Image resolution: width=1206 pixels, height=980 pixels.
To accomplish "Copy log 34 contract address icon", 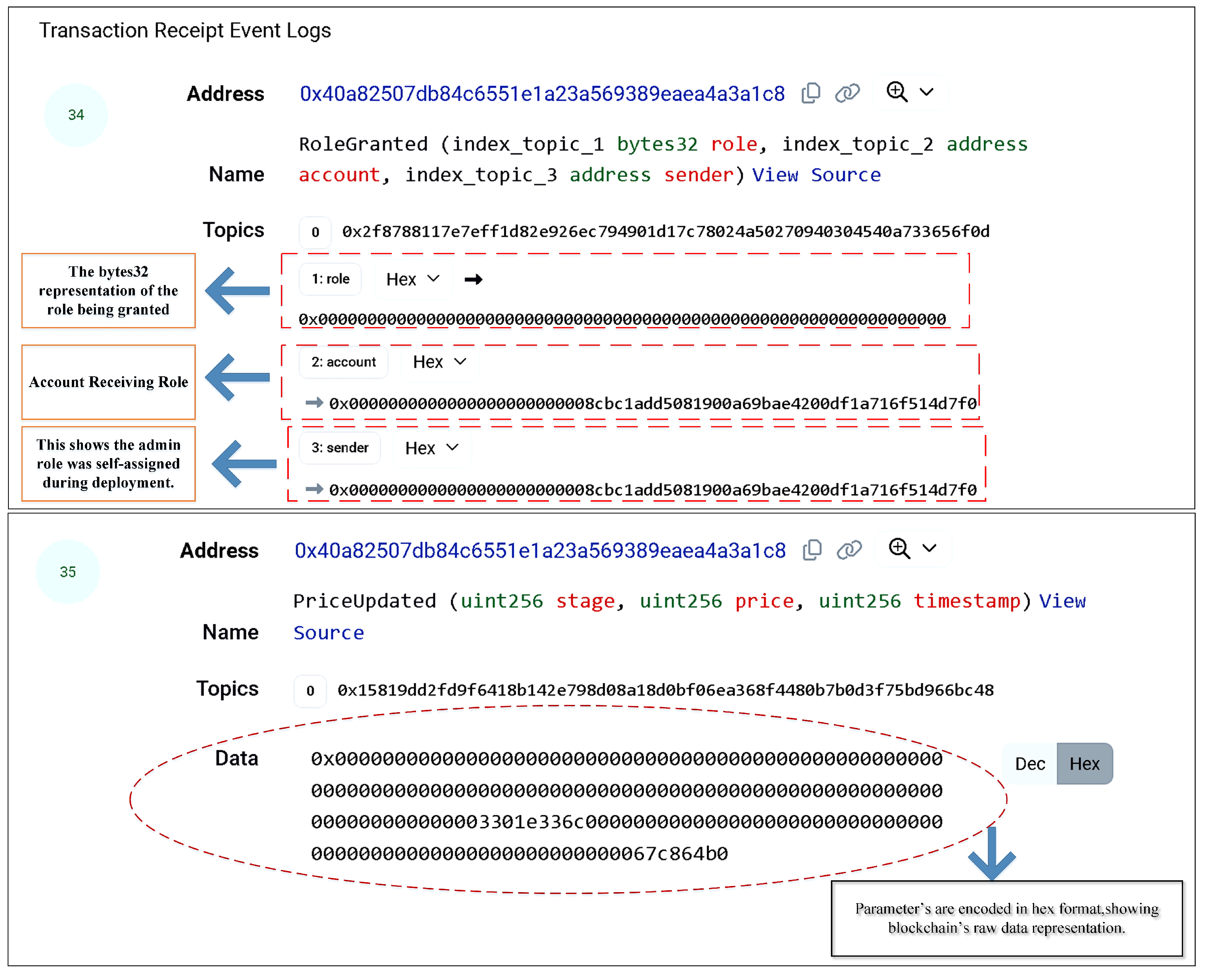I will pyautogui.click(x=811, y=93).
